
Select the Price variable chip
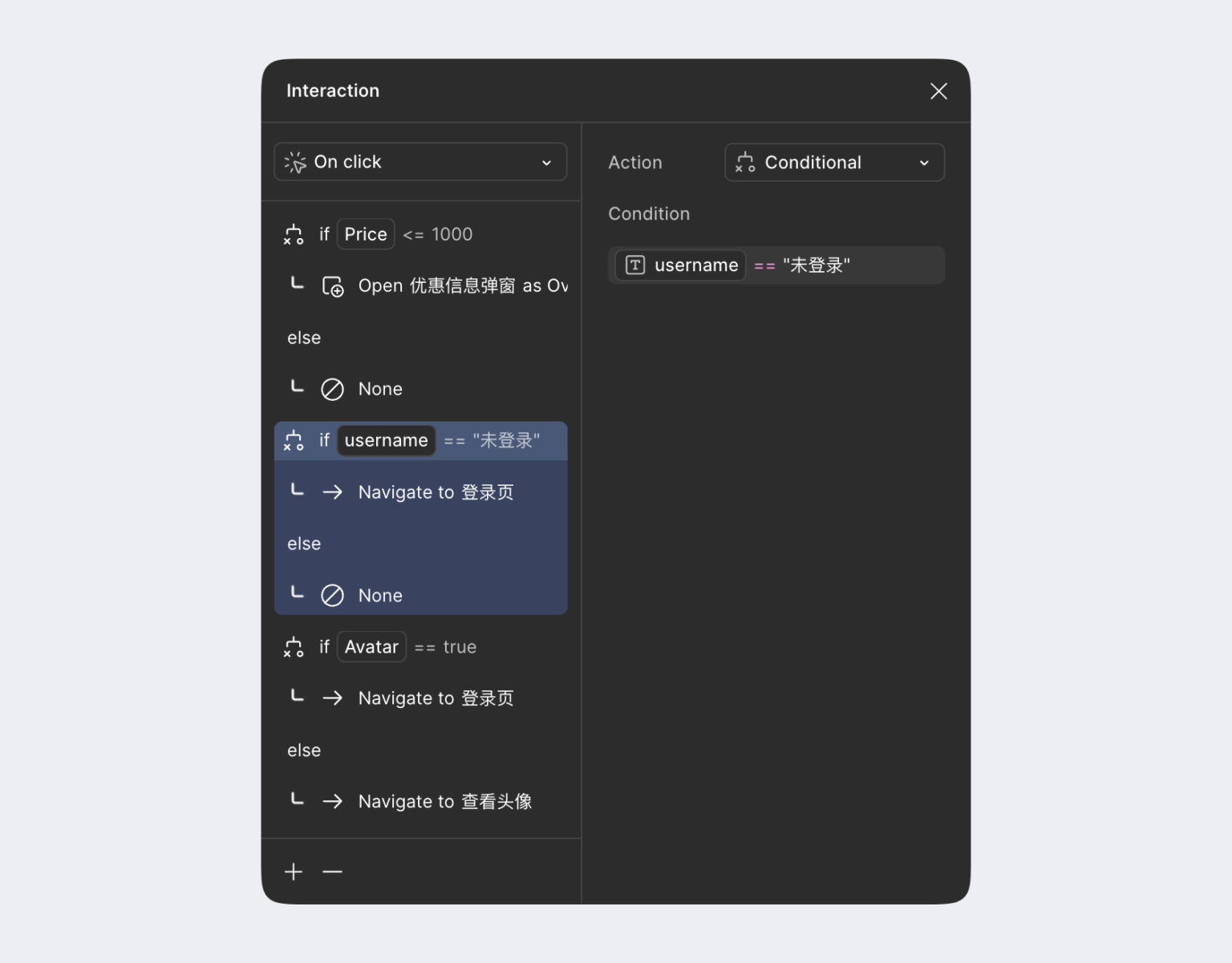point(366,234)
